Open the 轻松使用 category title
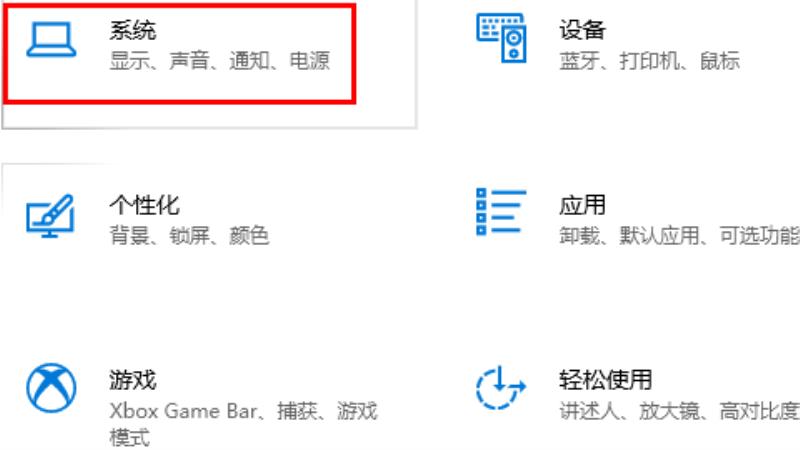800x450 pixels. click(606, 380)
